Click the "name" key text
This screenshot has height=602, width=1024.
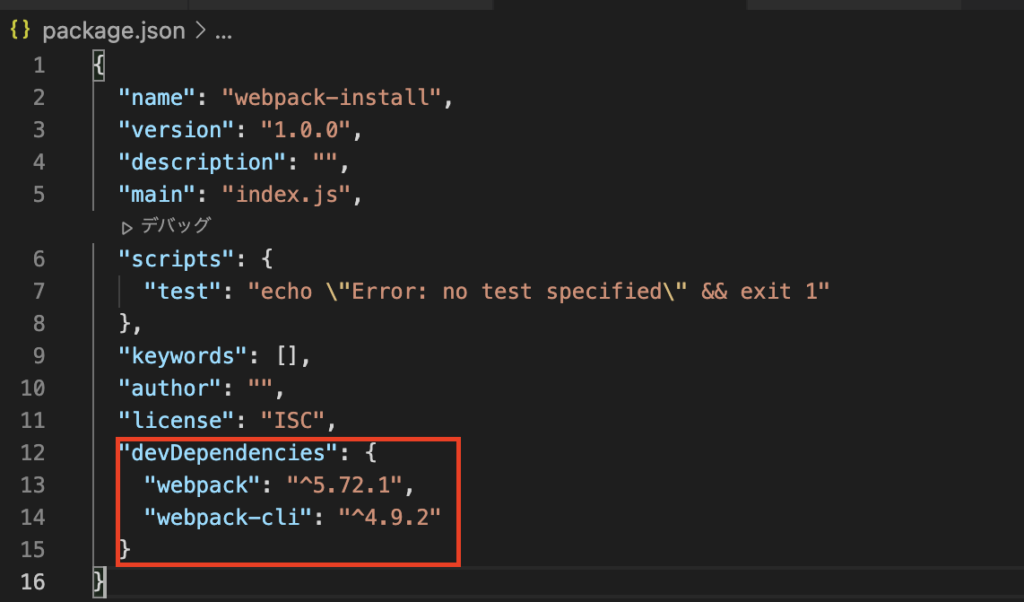pyautogui.click(x=157, y=98)
